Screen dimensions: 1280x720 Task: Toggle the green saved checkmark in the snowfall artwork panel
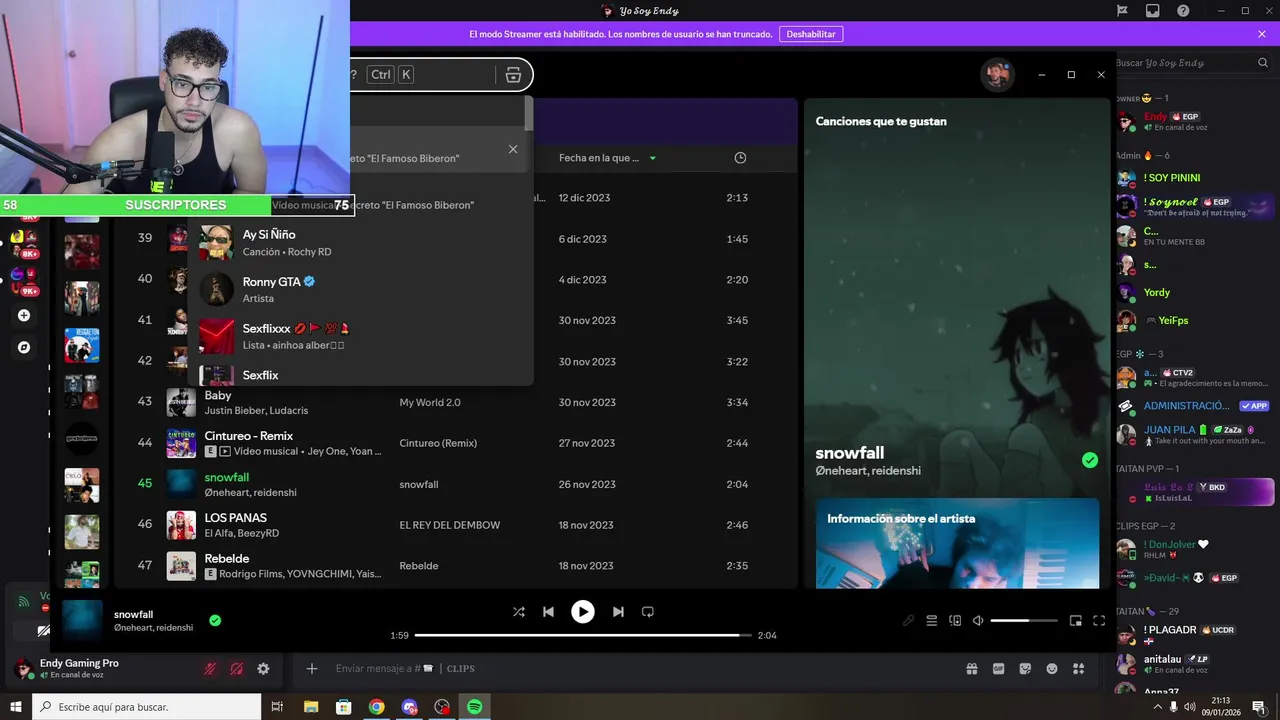click(1090, 460)
